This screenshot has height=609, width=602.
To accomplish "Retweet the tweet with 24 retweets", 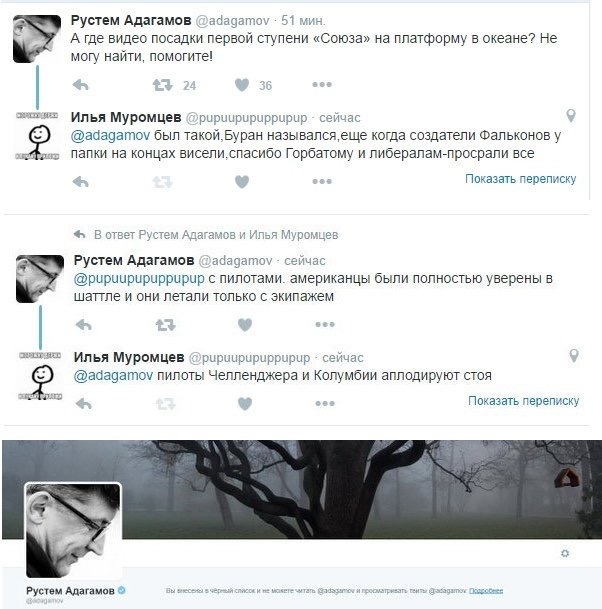I will (162, 85).
